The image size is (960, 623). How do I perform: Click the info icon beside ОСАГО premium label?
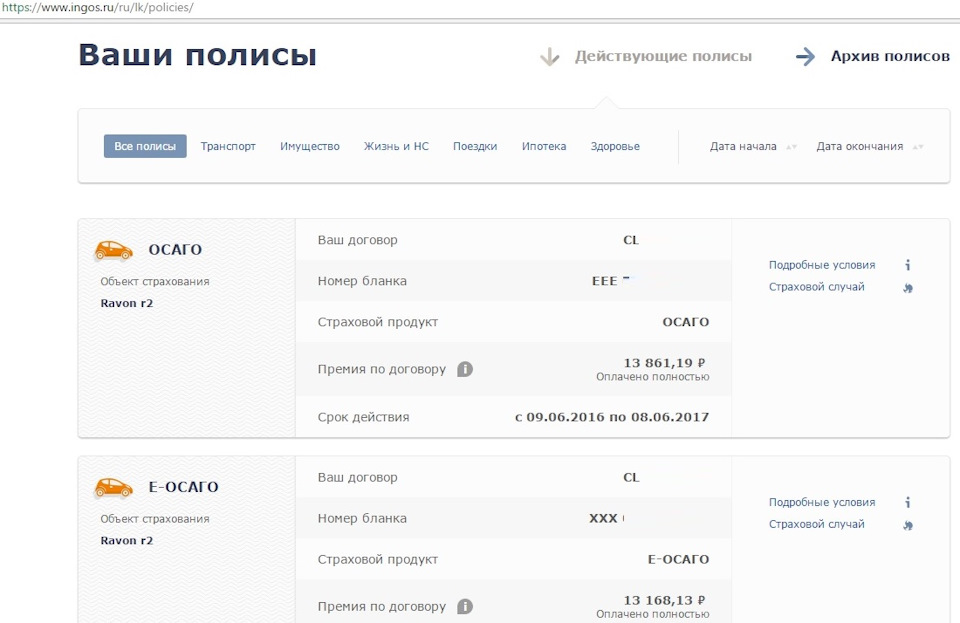465,369
